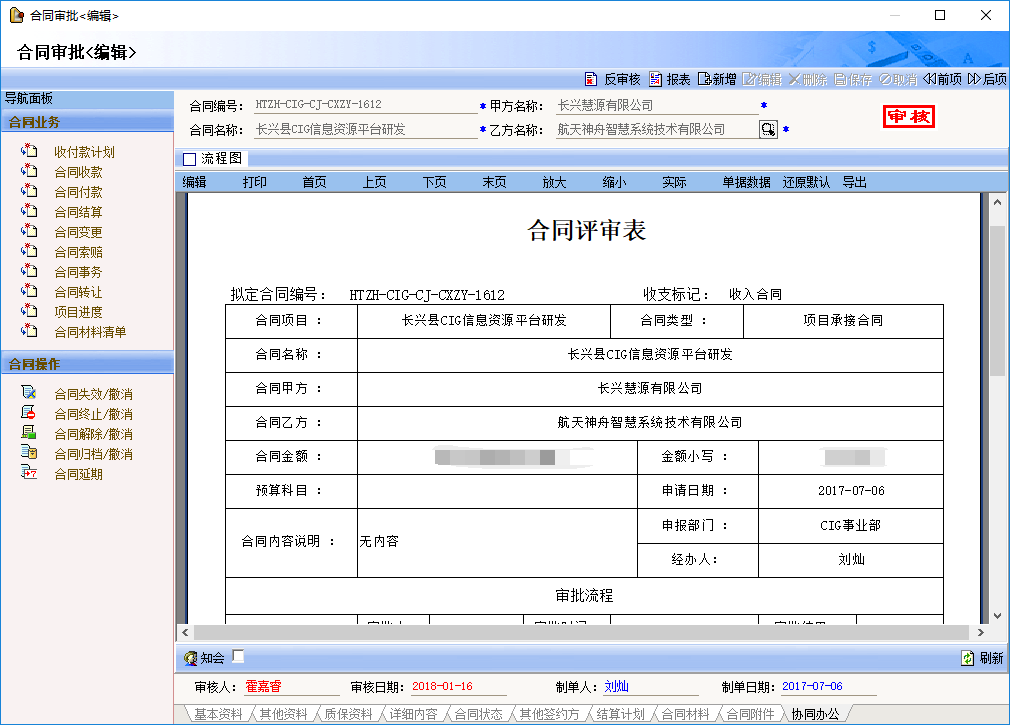Image resolution: width=1010 pixels, height=725 pixels.
Task: Go to previous record with 前项
Action: 942,79
